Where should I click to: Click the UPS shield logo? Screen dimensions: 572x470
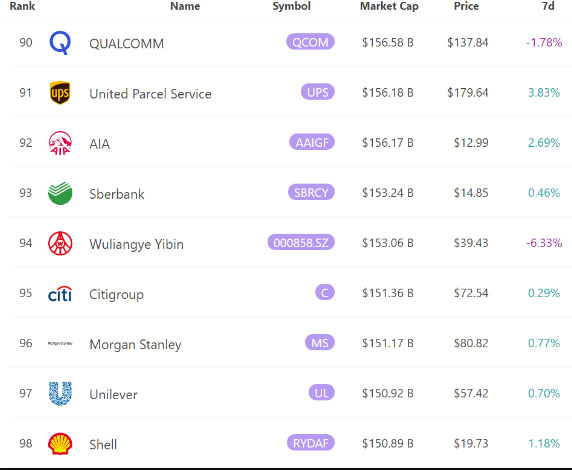click(60, 93)
